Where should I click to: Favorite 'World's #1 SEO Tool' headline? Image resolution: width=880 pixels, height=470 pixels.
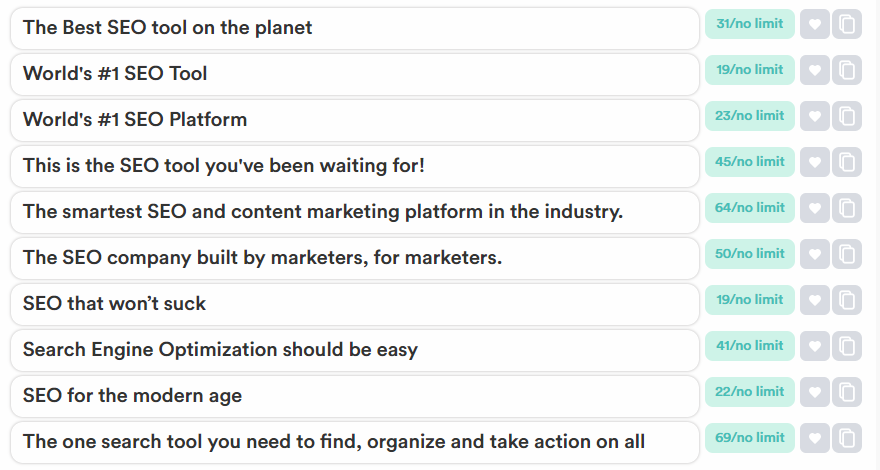[815, 70]
